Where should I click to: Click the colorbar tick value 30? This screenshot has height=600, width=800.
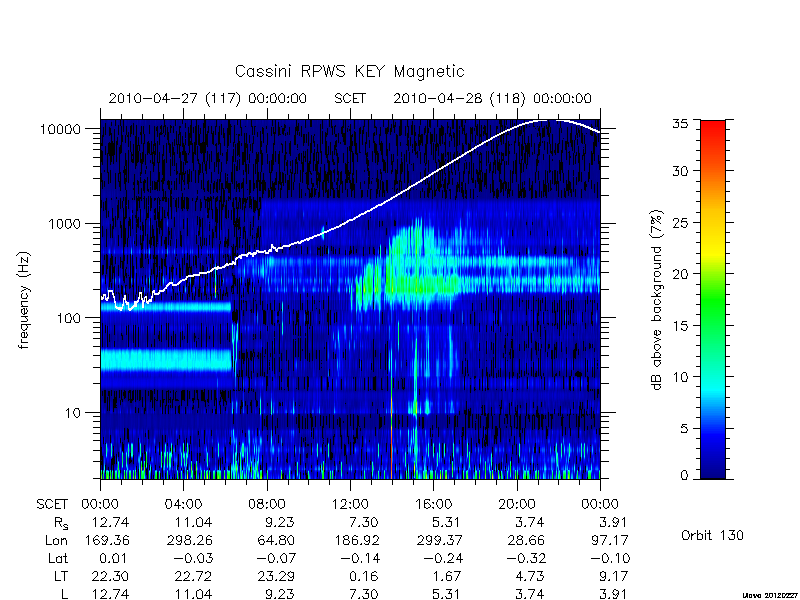(680, 171)
